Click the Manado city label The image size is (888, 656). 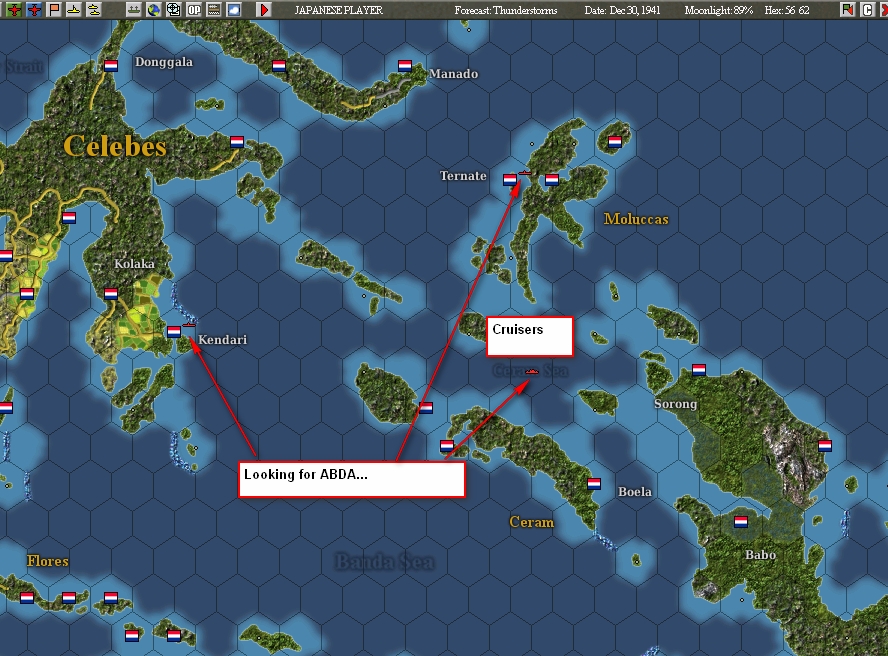click(x=454, y=74)
